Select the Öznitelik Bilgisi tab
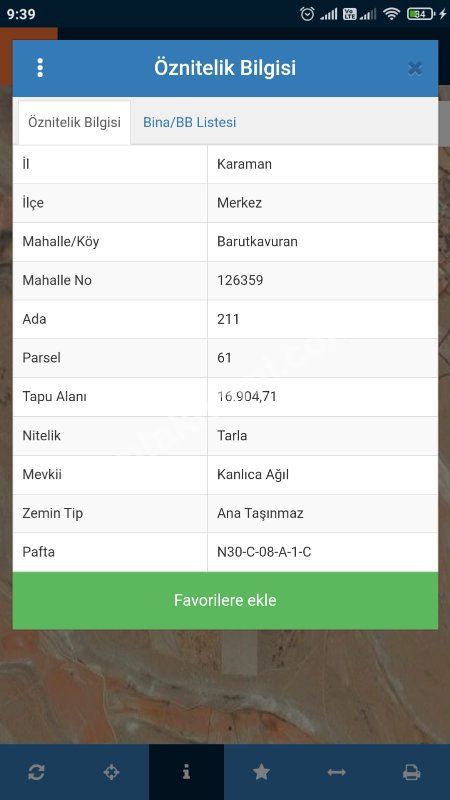The image size is (450, 800). pos(74,122)
